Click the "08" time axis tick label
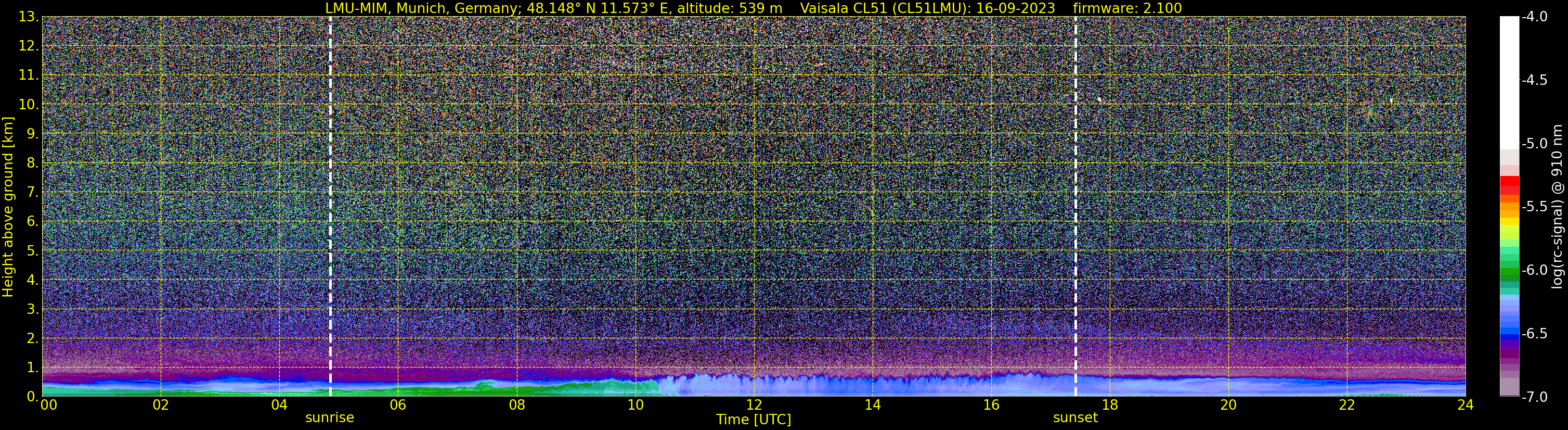This screenshot has height=430, width=1568. pos(516,406)
